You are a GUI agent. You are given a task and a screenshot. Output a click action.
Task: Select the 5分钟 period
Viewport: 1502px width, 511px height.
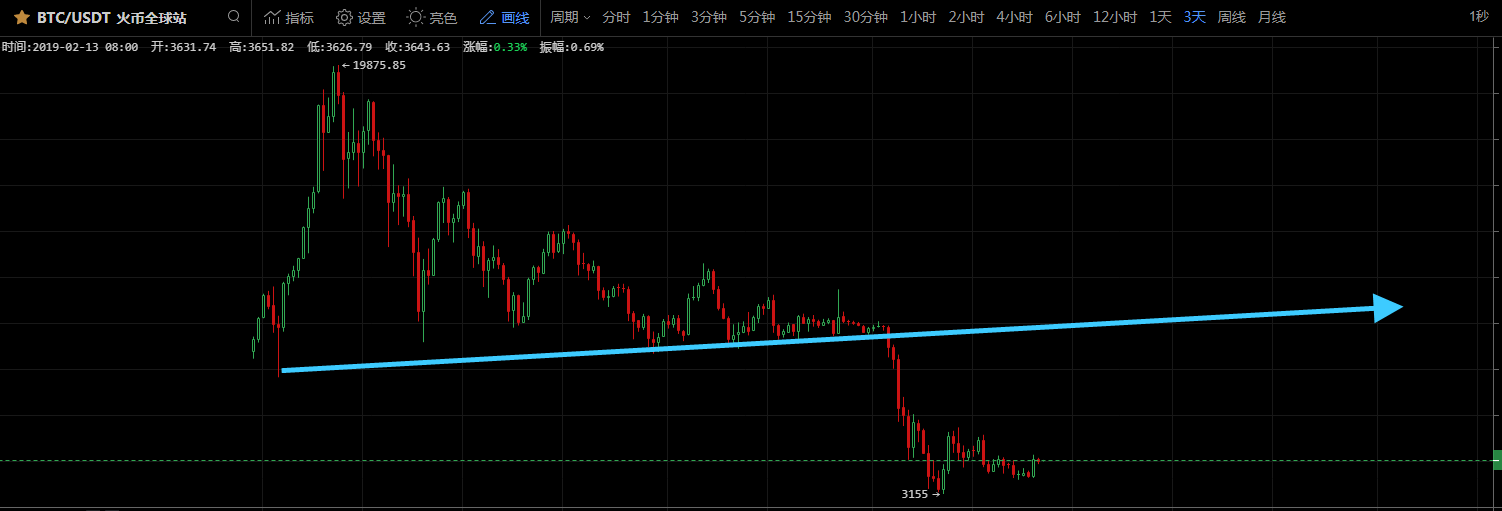tap(757, 17)
